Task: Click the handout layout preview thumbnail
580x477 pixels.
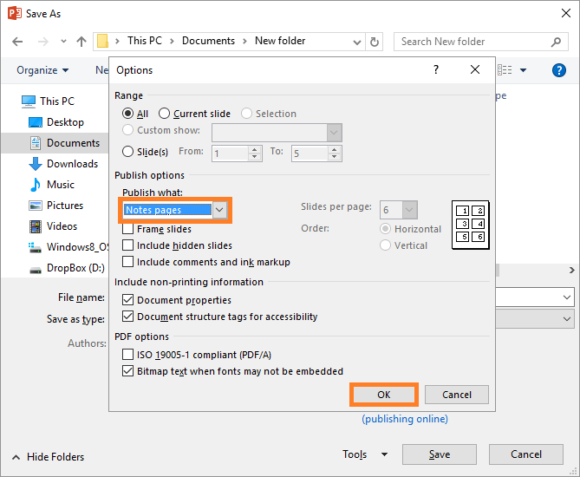Action: (471, 225)
